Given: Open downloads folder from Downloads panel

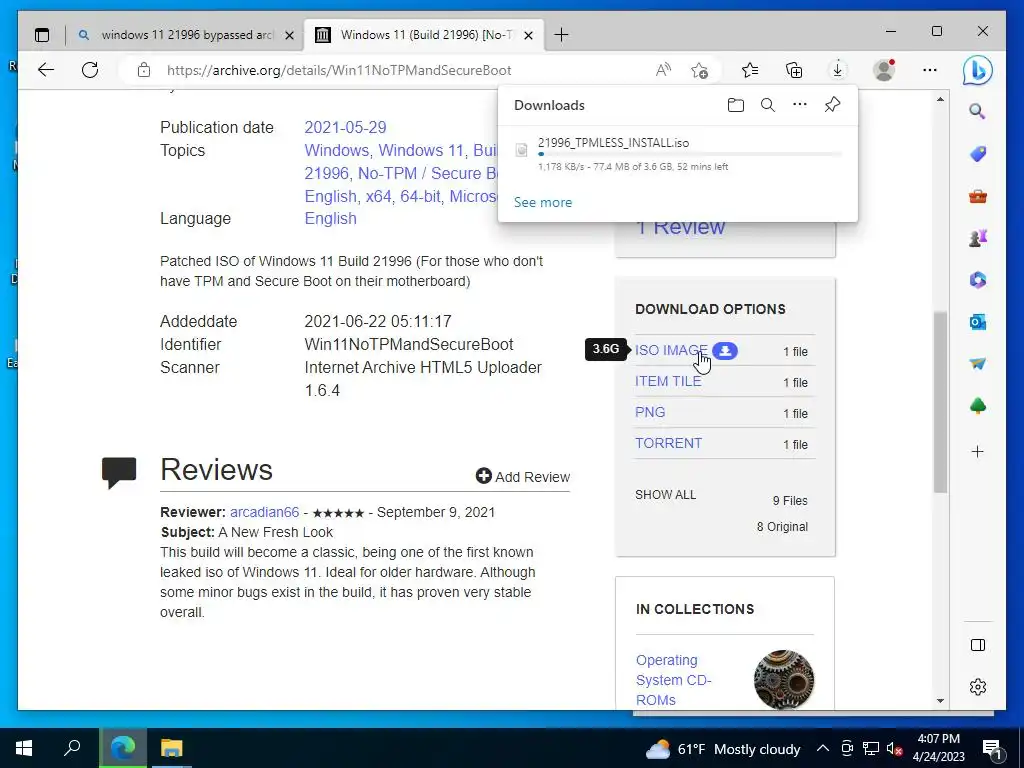Looking at the screenshot, I should point(736,105).
